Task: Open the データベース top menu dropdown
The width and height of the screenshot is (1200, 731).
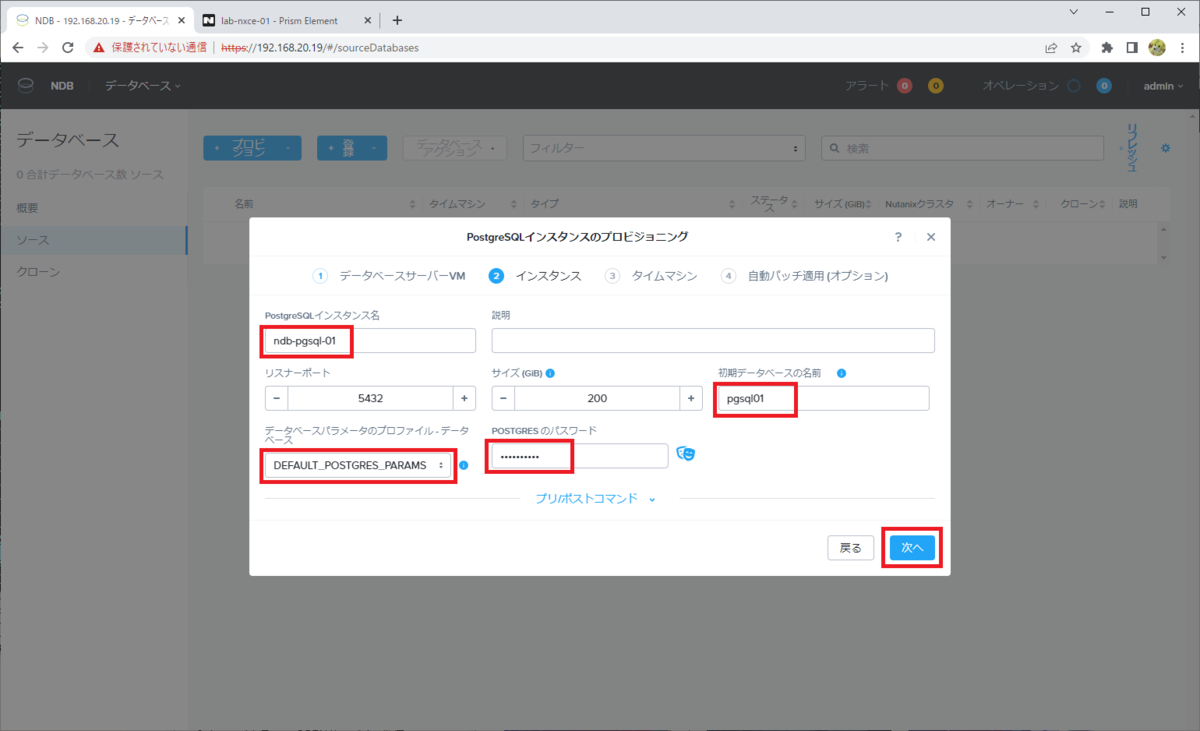Action: 143,86
